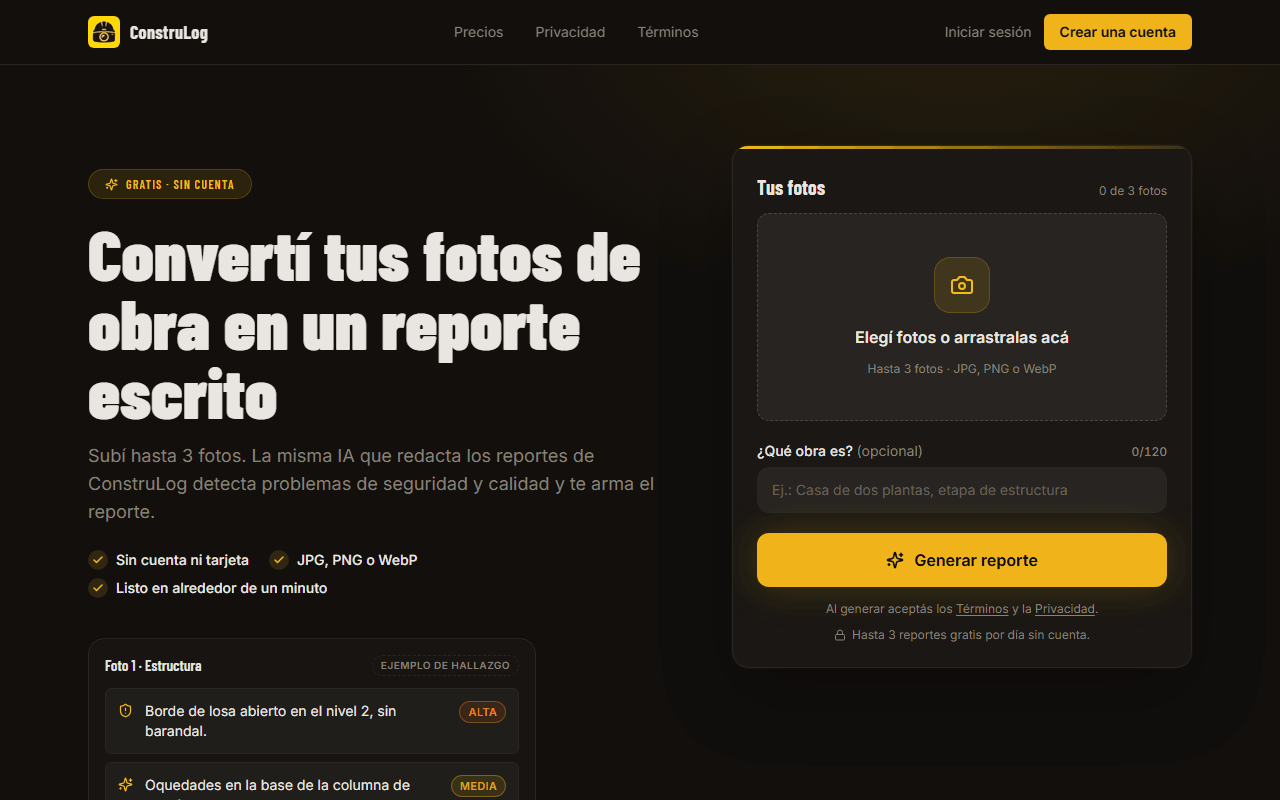Click text Hasta 3 fotos · JPG, PNG o WebP

(962, 369)
